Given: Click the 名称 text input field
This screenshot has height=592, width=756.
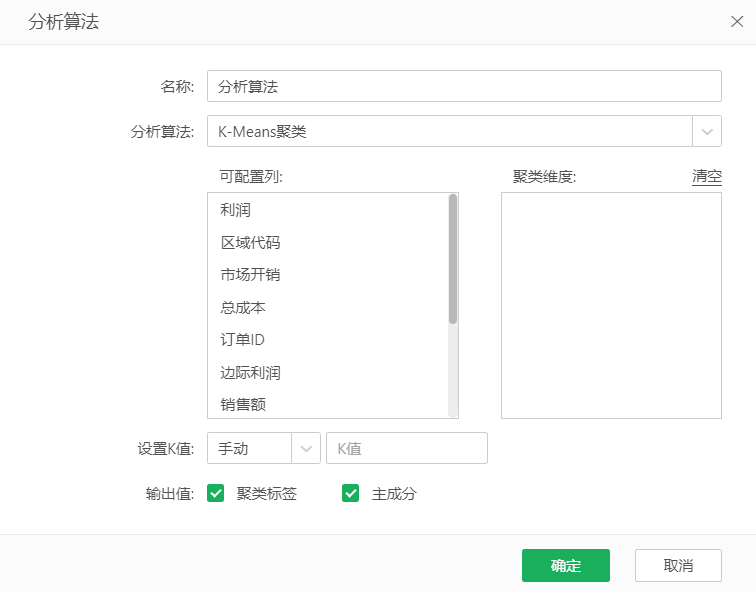Looking at the screenshot, I should pyautogui.click(x=463, y=86).
